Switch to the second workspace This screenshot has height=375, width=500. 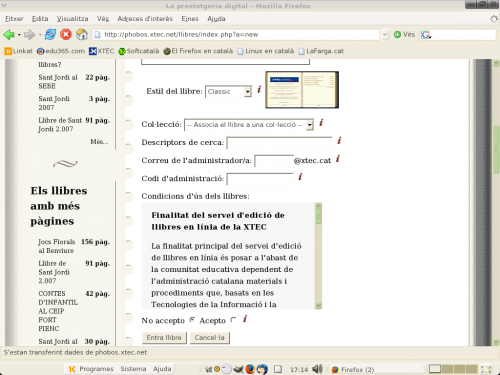(x=447, y=369)
